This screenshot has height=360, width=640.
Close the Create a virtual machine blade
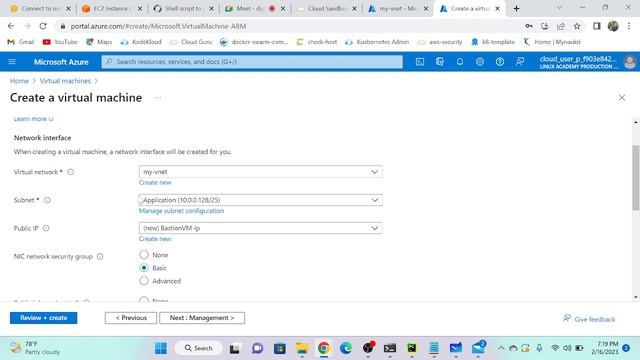point(622,98)
